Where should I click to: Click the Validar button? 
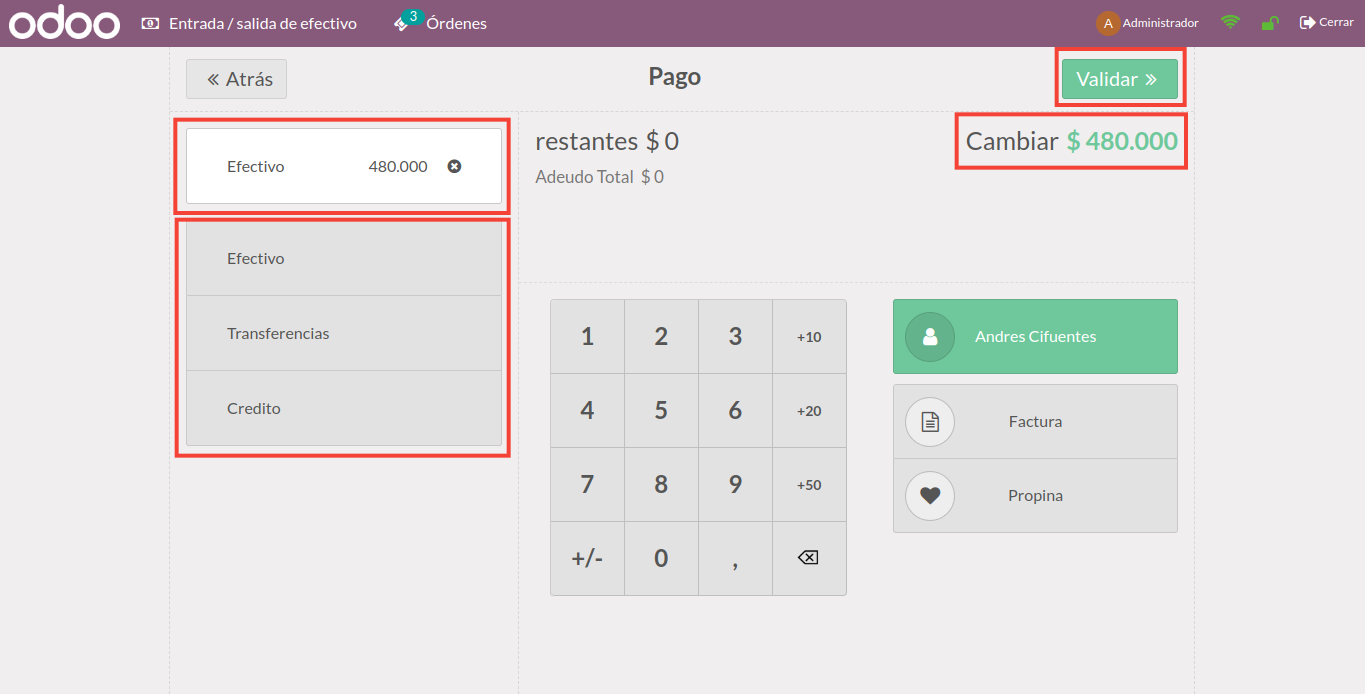point(1119,80)
